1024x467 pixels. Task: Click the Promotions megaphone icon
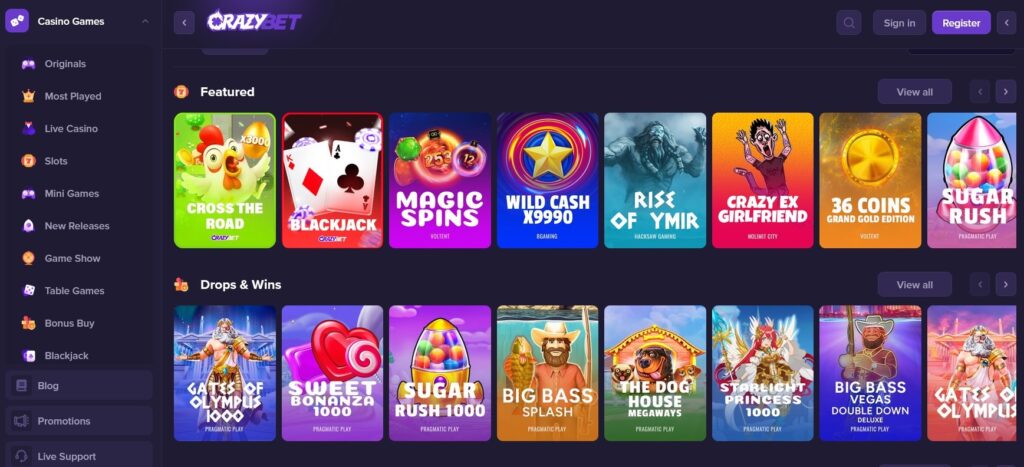click(22, 421)
